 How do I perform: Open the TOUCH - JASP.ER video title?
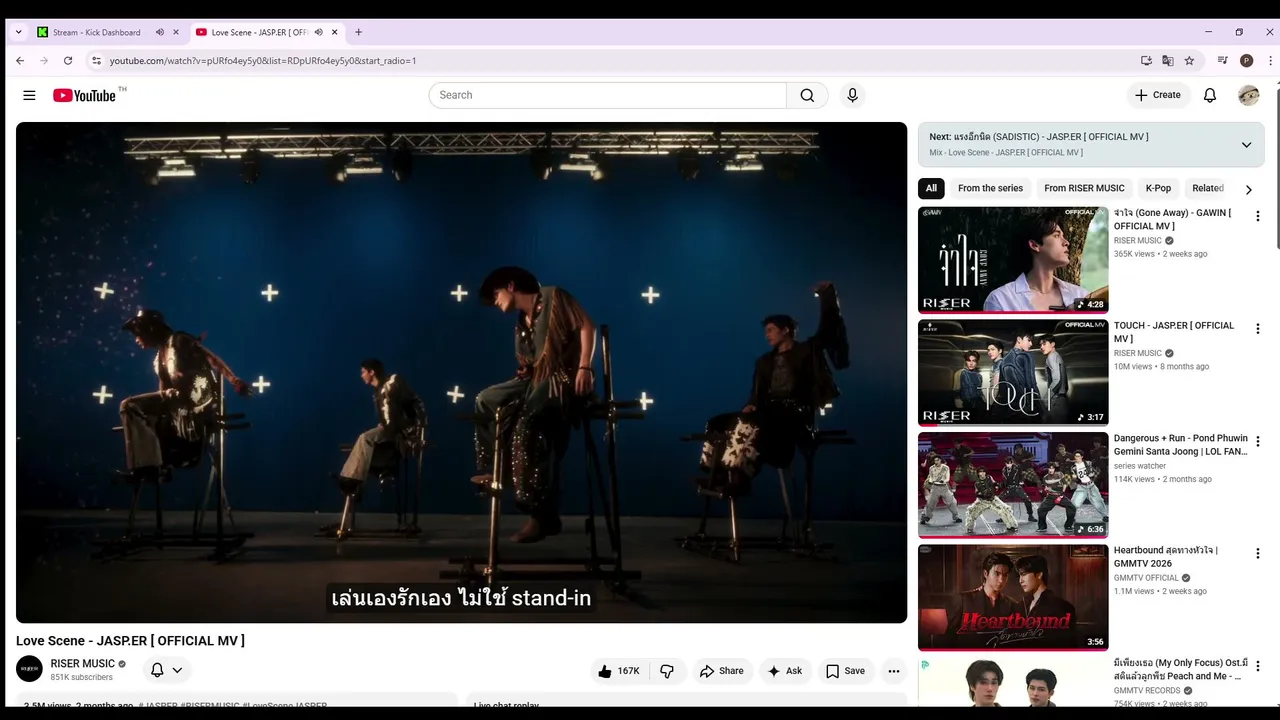1174,332
